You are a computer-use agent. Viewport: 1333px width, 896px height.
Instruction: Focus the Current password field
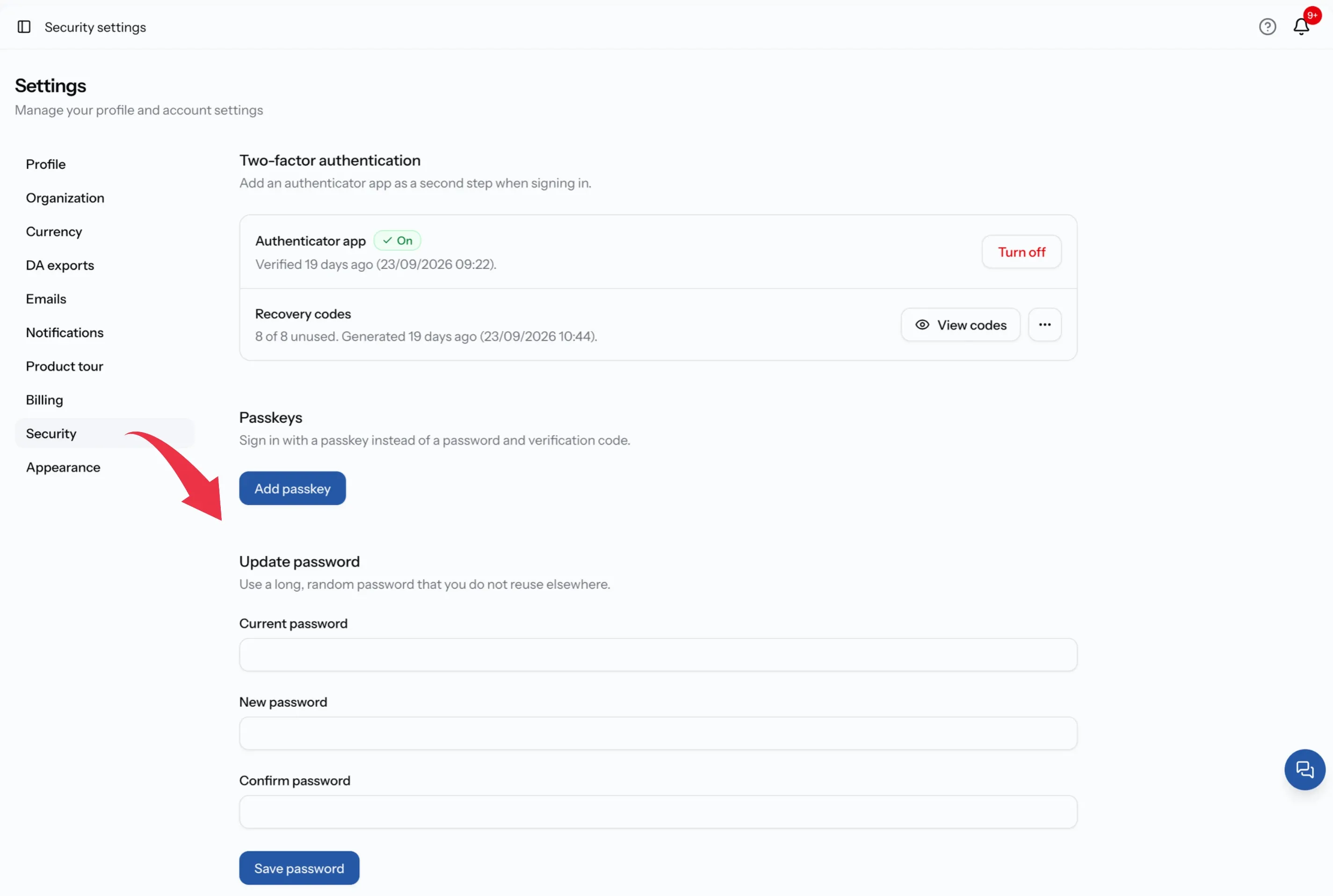click(x=658, y=655)
